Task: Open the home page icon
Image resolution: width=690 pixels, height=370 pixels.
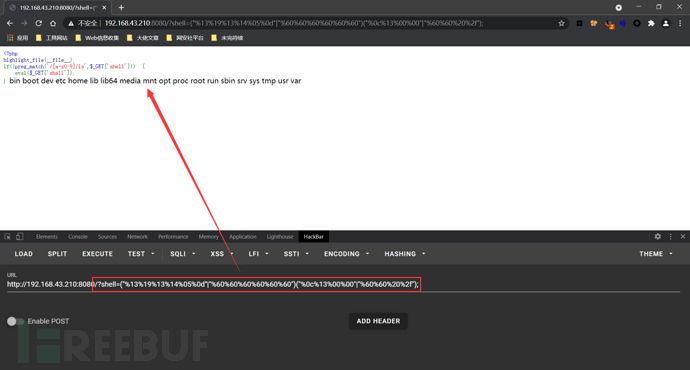Action: (x=53, y=23)
